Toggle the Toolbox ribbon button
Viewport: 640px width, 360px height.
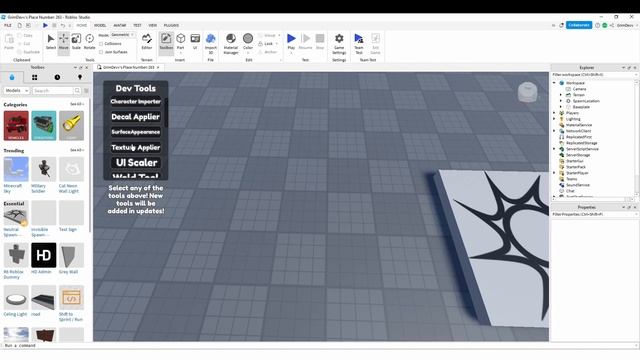pos(166,42)
